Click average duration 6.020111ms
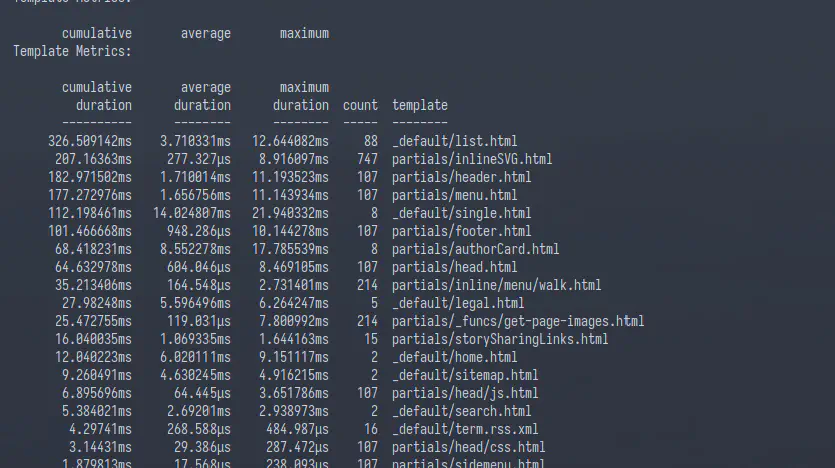 (195, 357)
